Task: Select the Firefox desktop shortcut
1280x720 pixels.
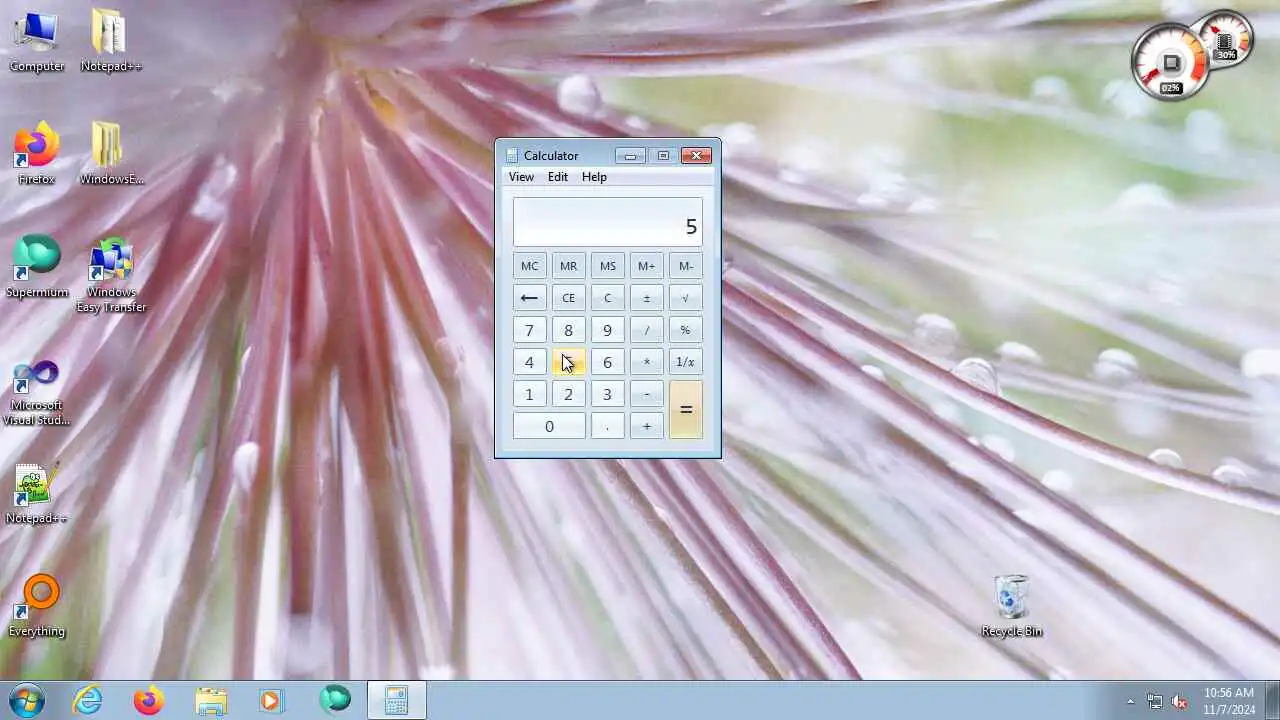Action: pos(37,154)
